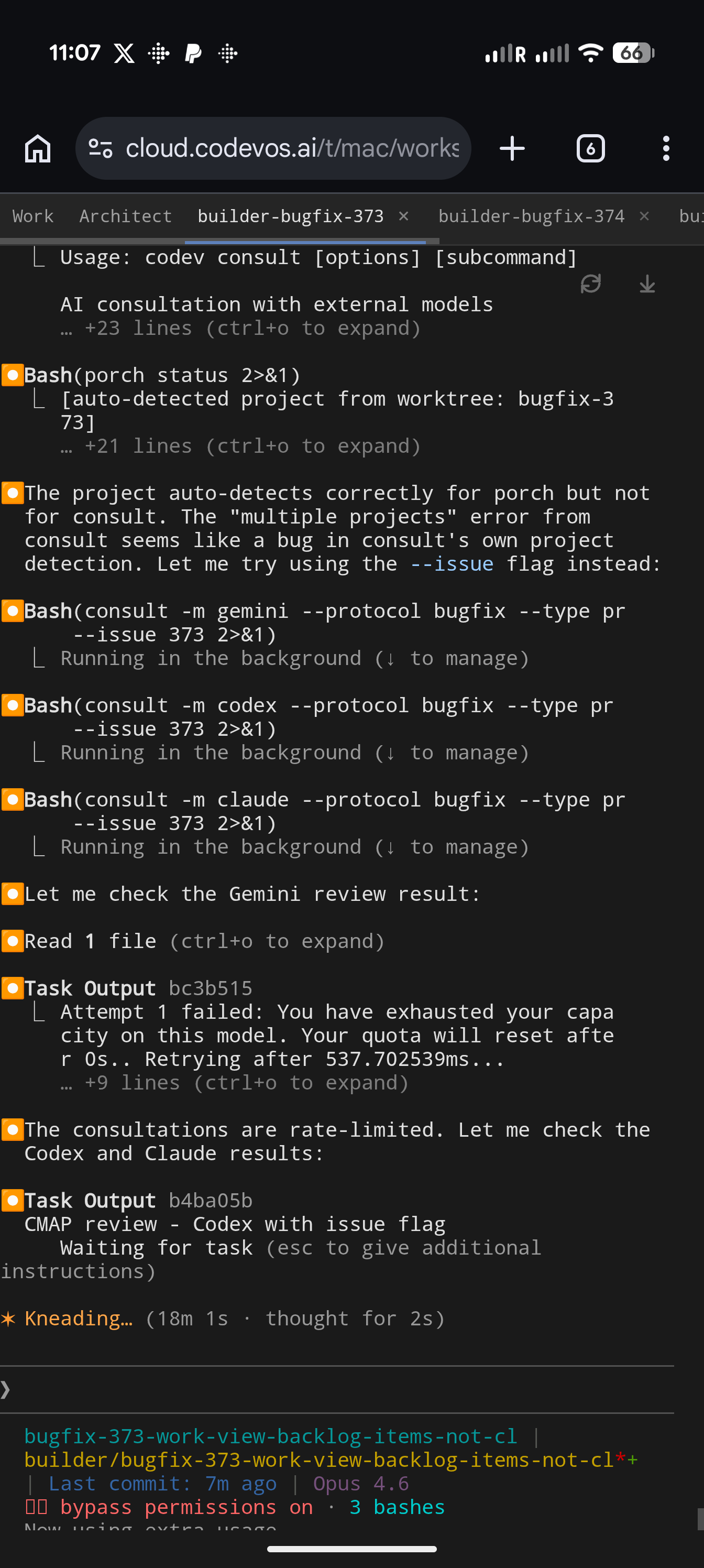Switch to the builder-bugfix-374 tab

click(531, 215)
